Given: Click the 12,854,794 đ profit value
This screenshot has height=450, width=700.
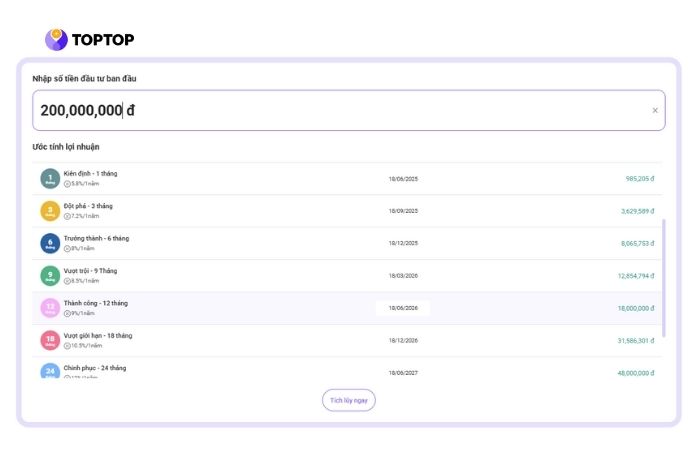Looking at the screenshot, I should click(x=635, y=276).
